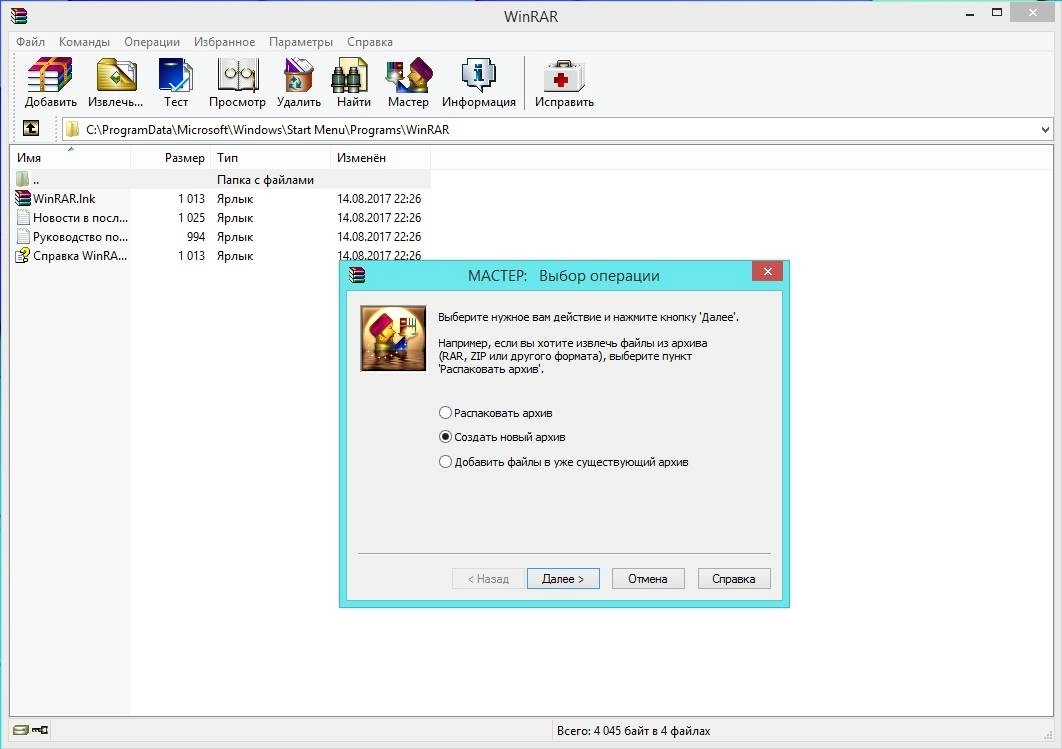Image resolution: width=1062 pixels, height=749 pixels.
Task: Click books icon in wizard dialog title
Action: click(357, 275)
